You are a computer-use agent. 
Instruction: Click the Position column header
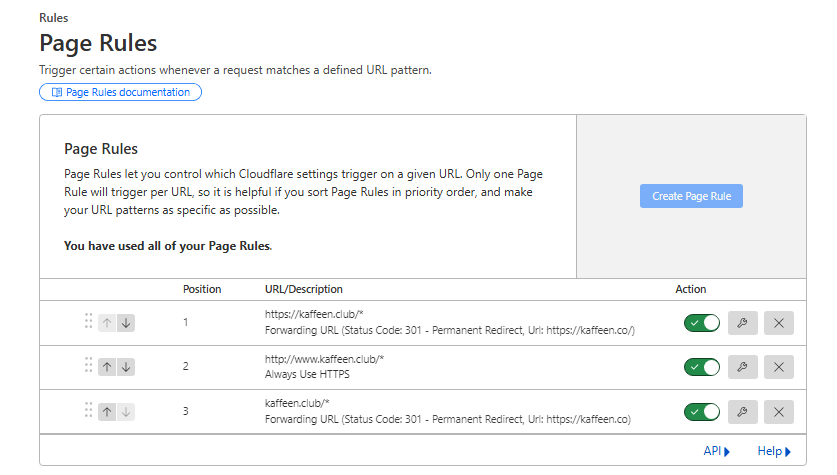click(202, 289)
